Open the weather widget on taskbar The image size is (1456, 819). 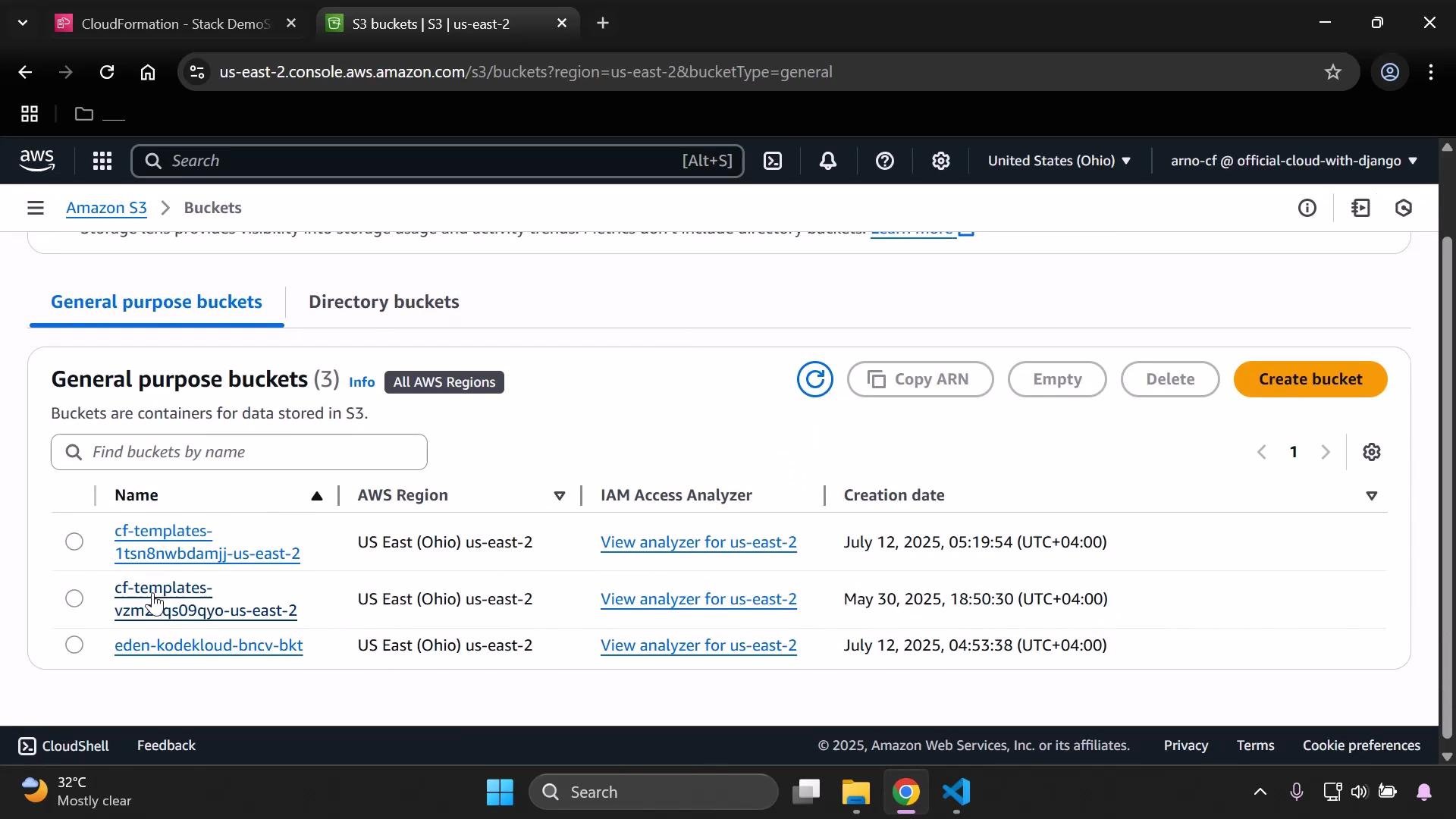tap(76, 792)
